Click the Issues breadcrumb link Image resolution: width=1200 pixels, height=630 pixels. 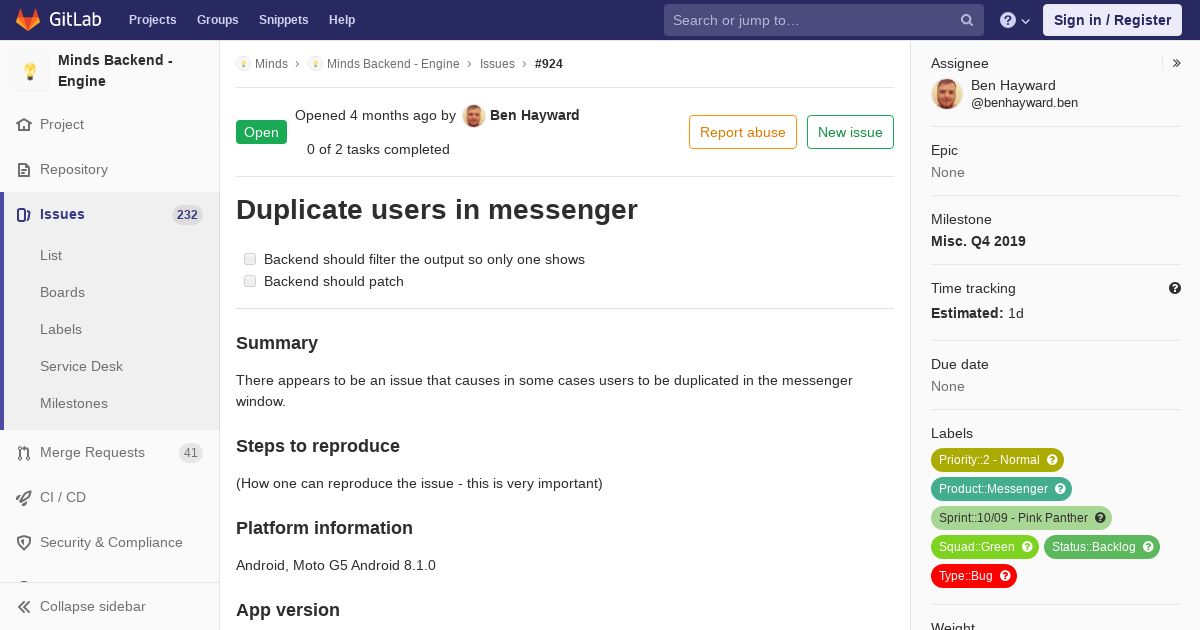(497, 64)
